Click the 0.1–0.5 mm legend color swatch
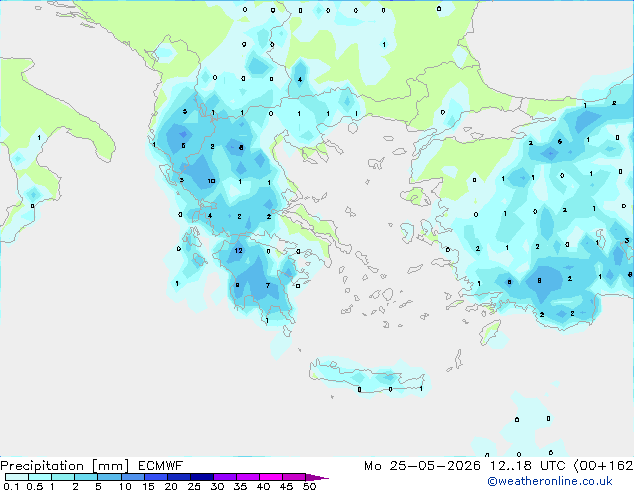 (x=17, y=477)
